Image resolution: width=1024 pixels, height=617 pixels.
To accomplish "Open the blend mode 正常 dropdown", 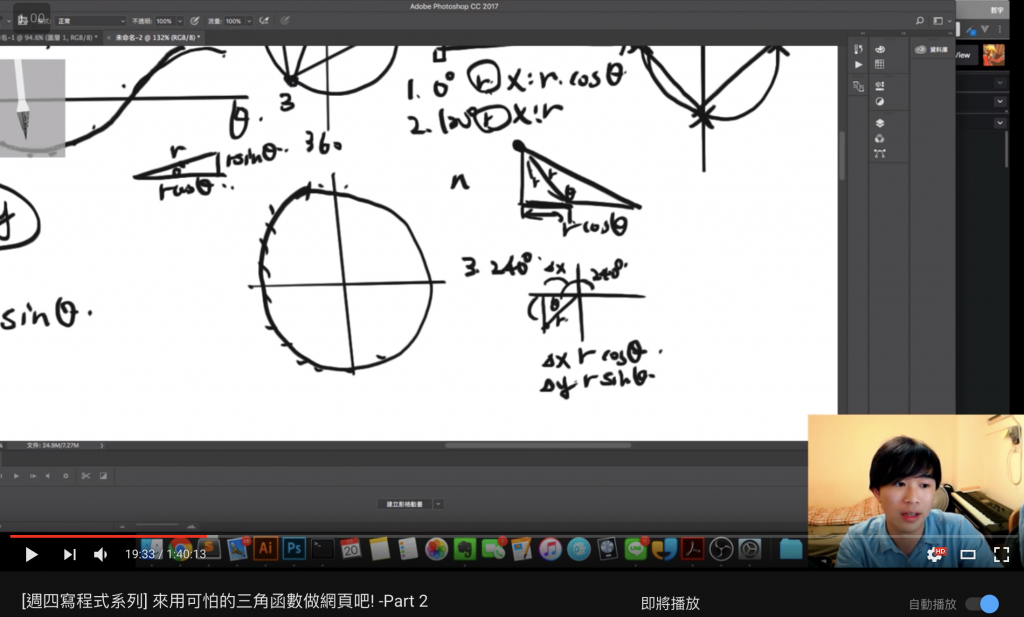I will pos(90,21).
